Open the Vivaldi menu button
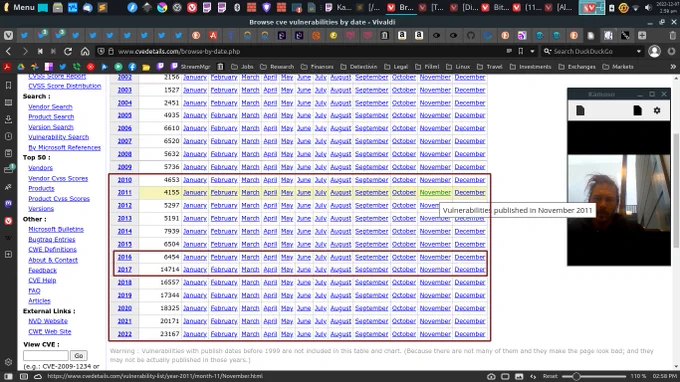 pyautogui.click(x=8, y=36)
